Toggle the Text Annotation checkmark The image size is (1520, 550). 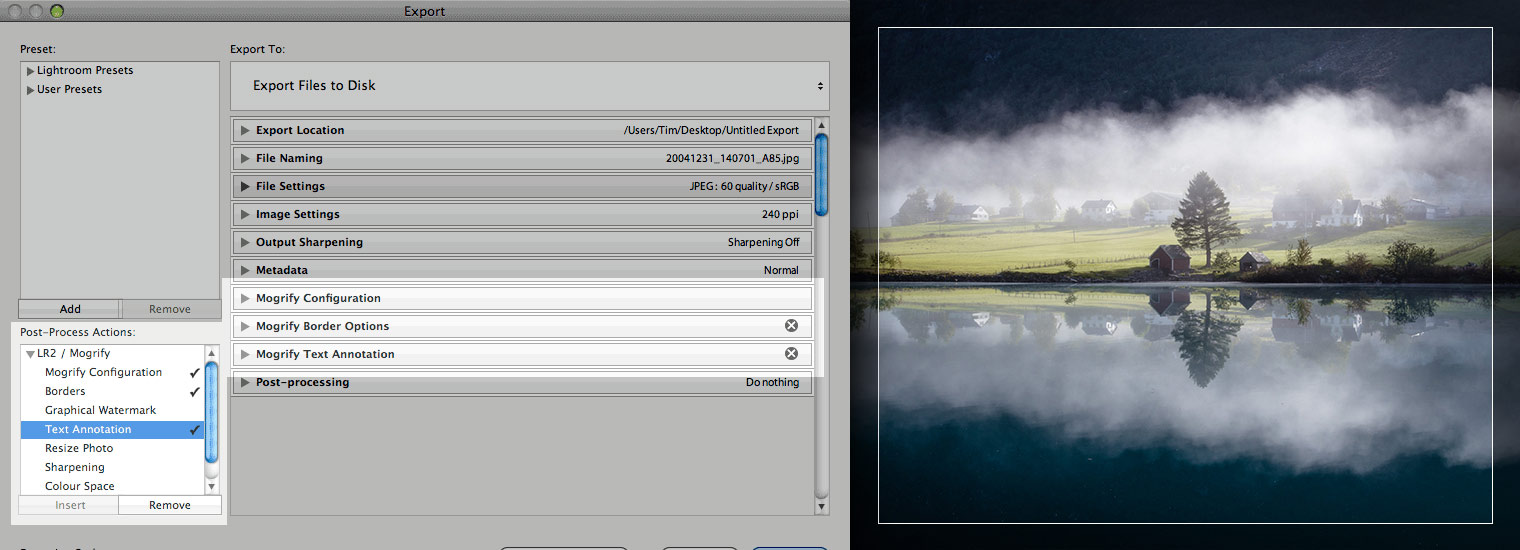(x=195, y=430)
